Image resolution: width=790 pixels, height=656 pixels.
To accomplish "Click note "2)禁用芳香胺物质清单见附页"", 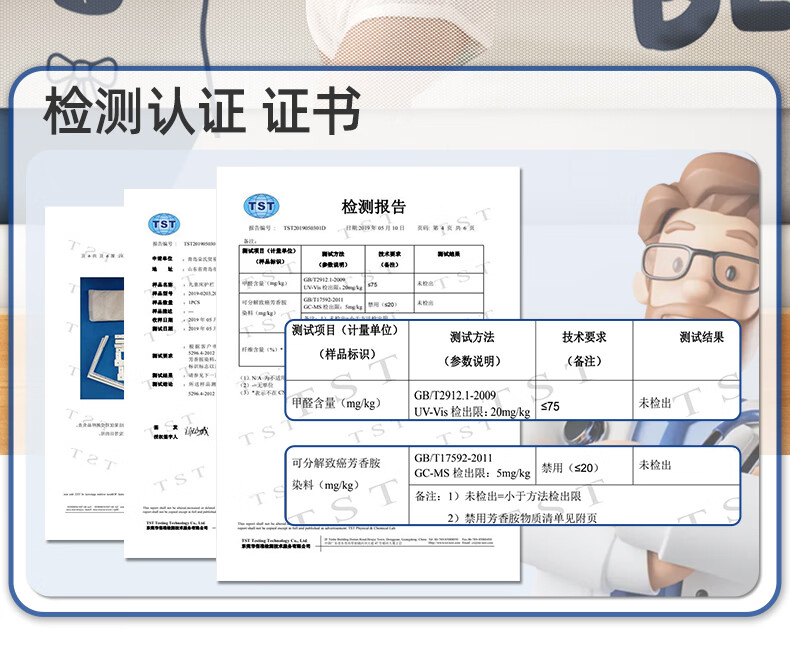I will (522, 518).
